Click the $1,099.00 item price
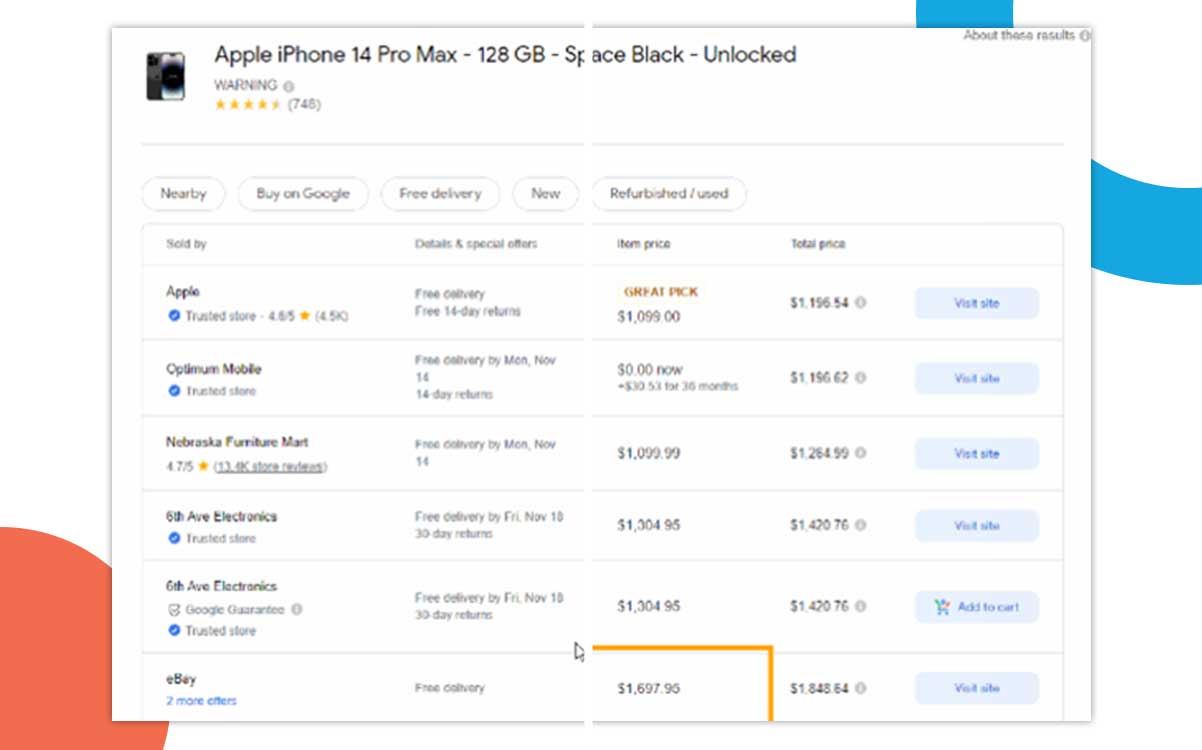Viewport: 1202px width, 750px height. (x=648, y=317)
